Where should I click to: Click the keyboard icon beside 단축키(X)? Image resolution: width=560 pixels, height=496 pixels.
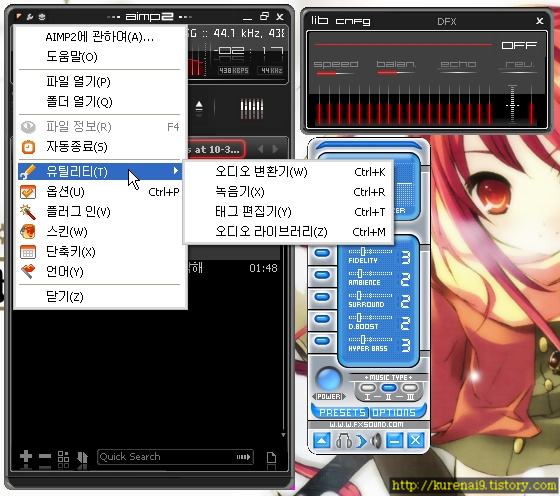click(x=28, y=252)
